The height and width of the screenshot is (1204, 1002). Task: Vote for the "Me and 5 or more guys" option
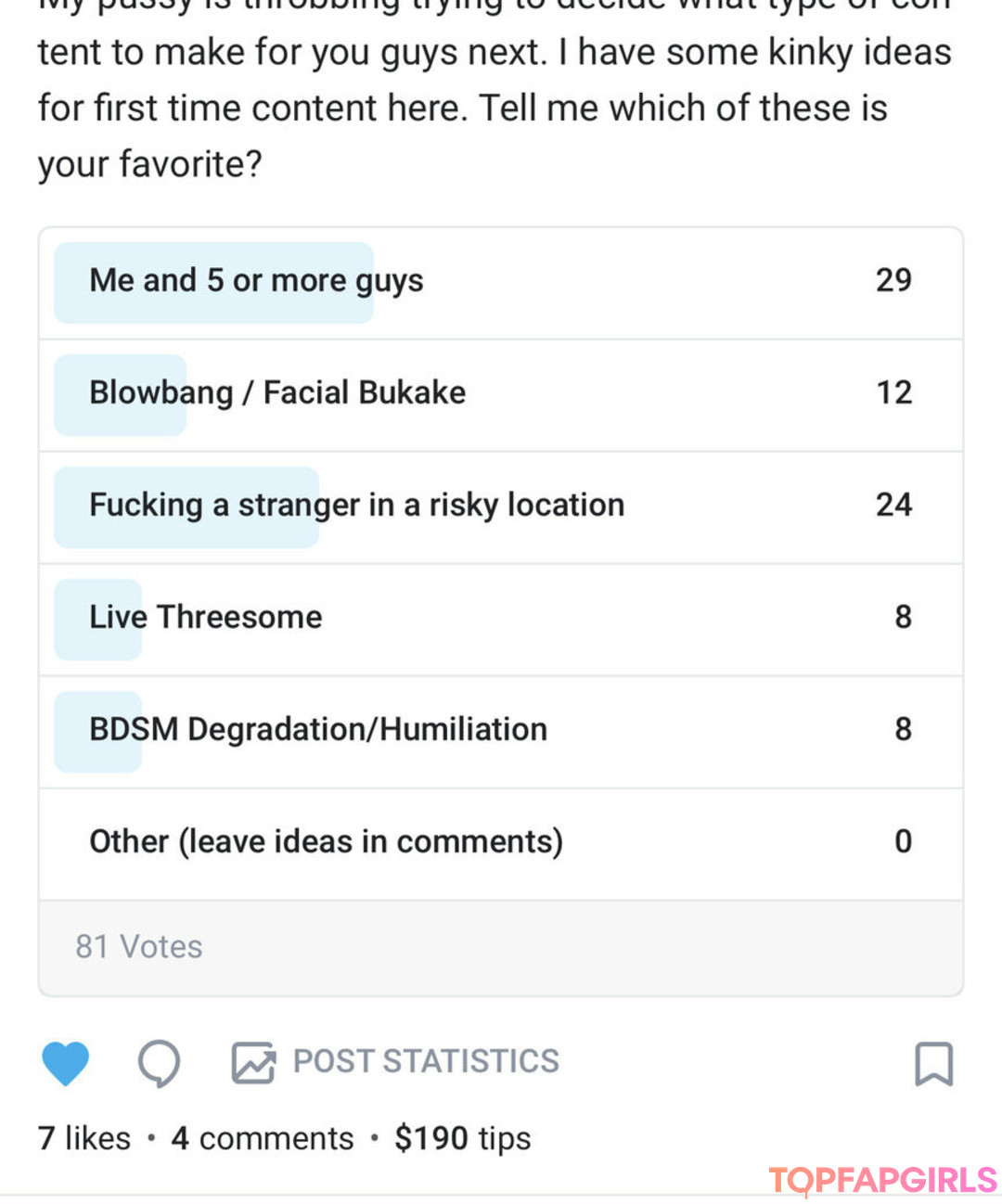501,282
